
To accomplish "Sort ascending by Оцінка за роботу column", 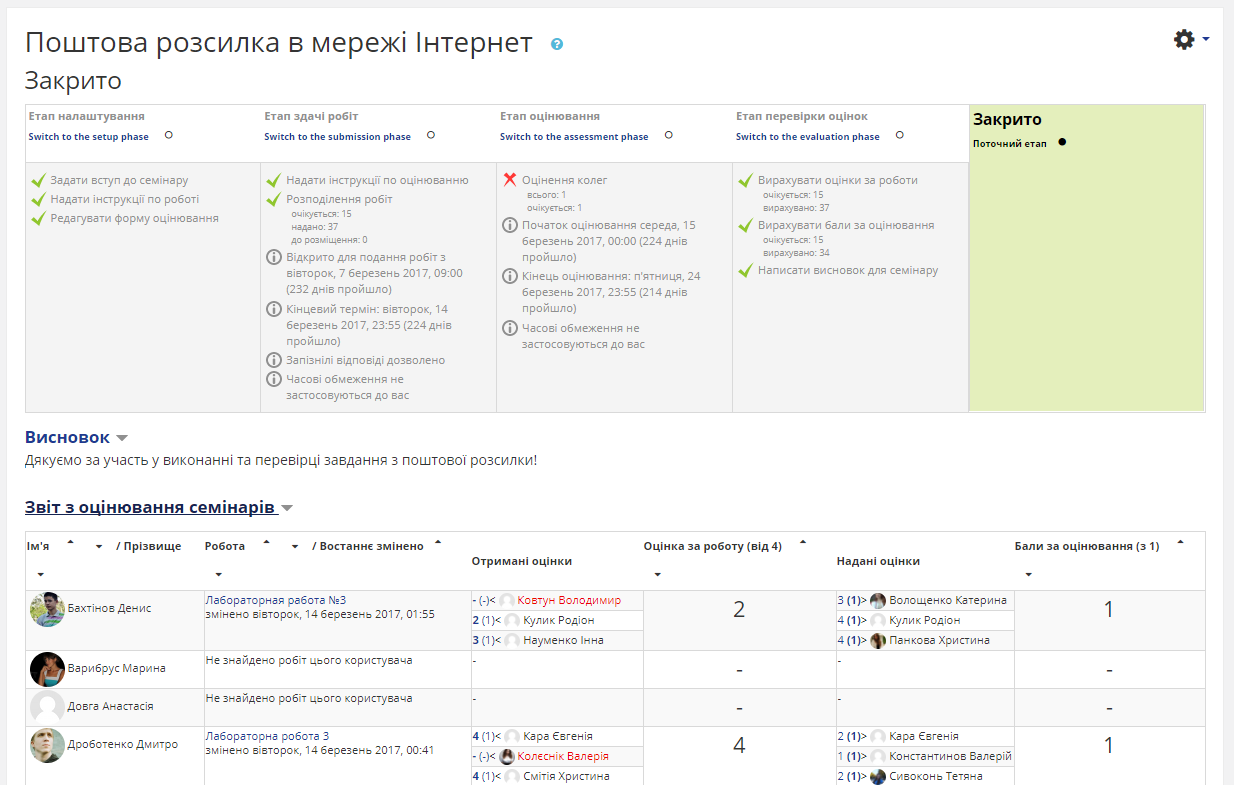I will 803,542.
